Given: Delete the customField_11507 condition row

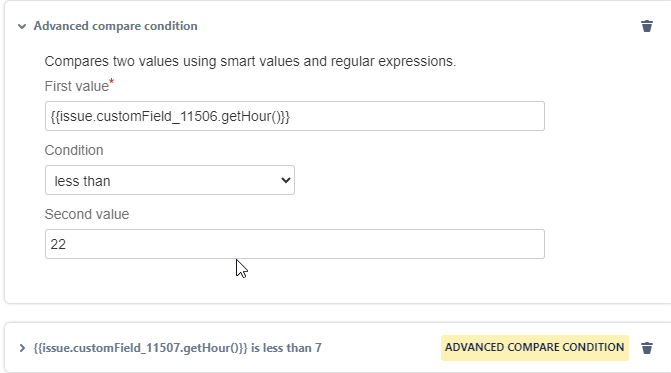Looking at the screenshot, I should (647, 348).
